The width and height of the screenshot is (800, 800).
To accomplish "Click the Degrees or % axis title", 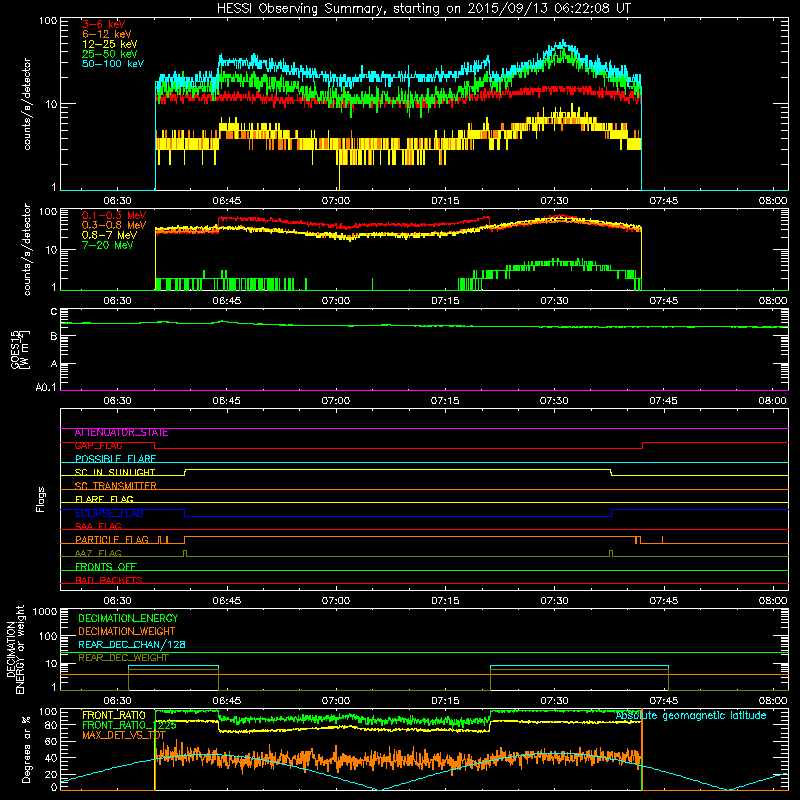I will [x=26, y=749].
